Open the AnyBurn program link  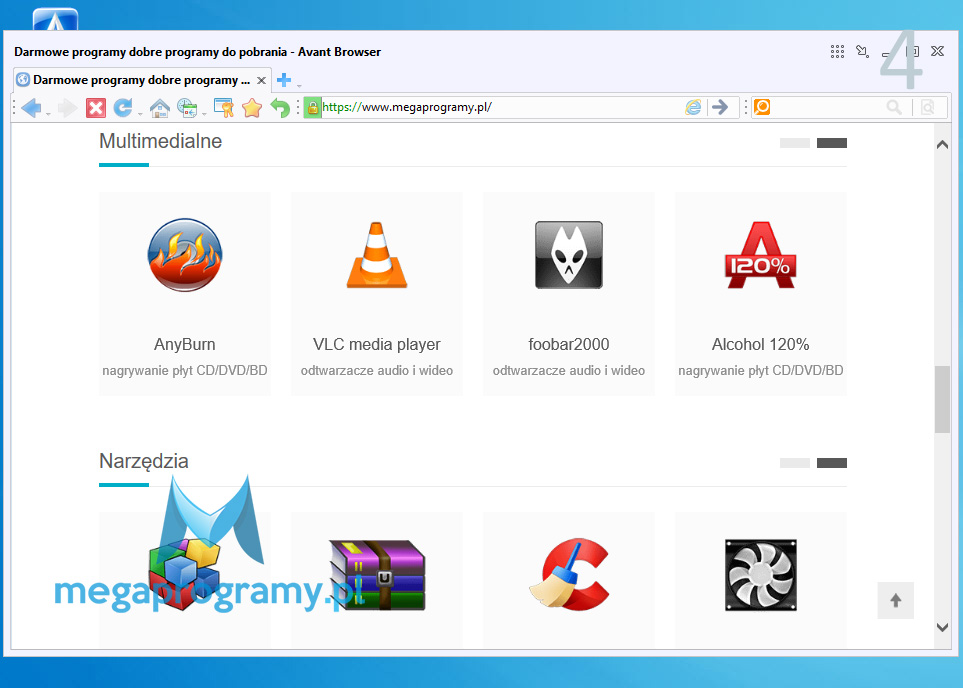tap(185, 344)
